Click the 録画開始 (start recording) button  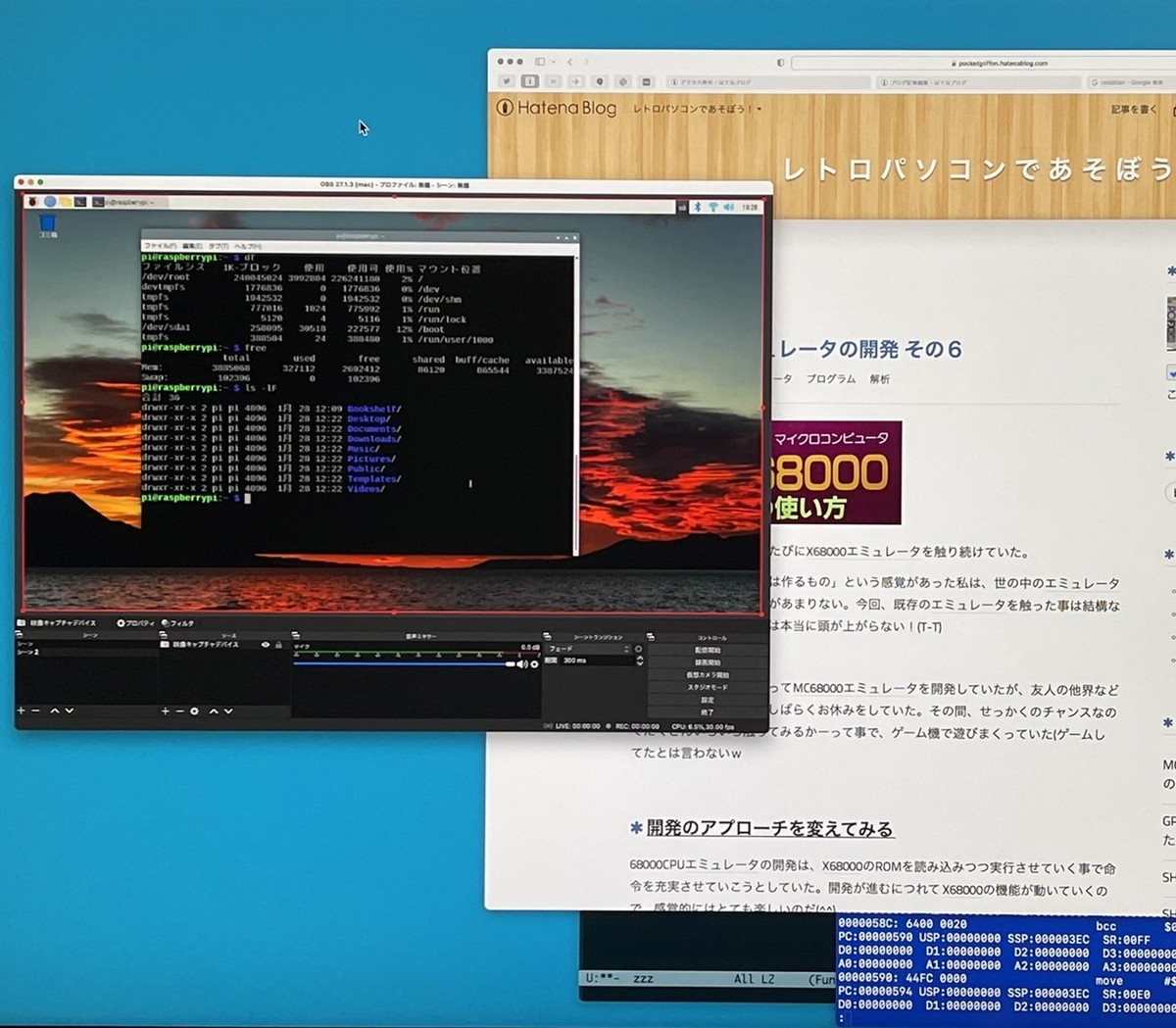click(709, 662)
